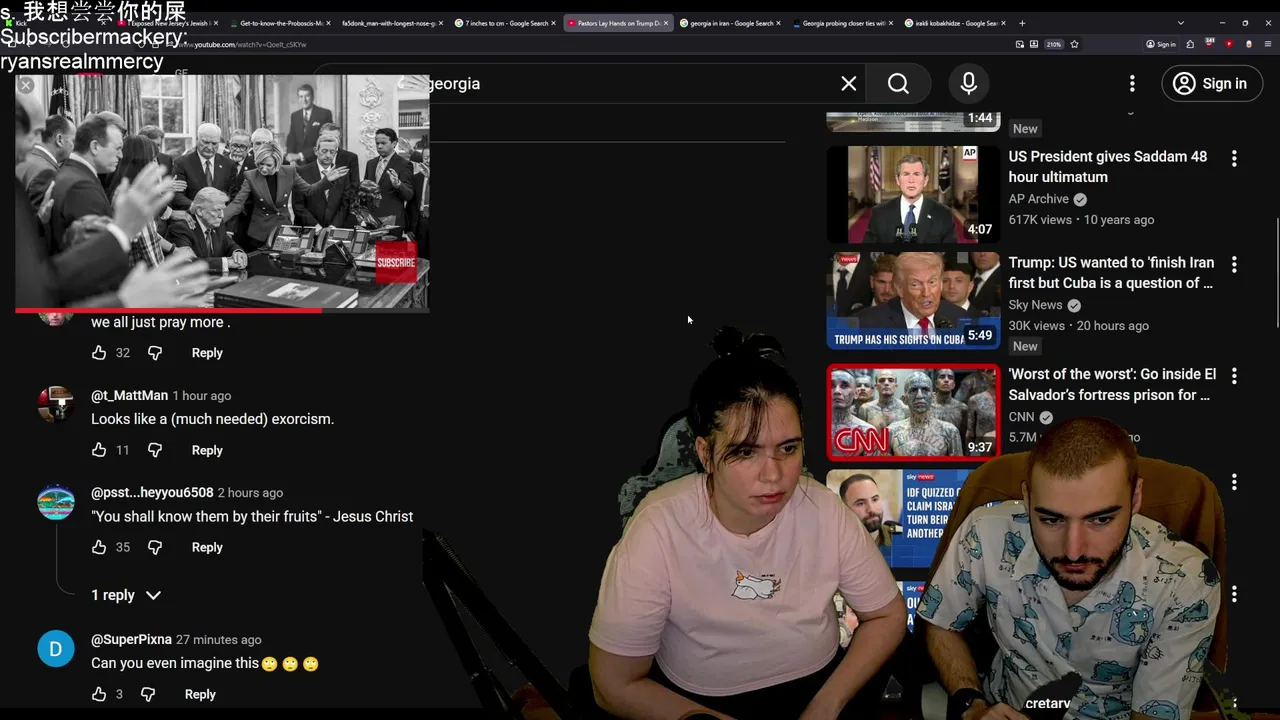Open the Firefox extensions puzzle icon
Image resolution: width=1280 pixels, height=720 pixels.
click(x=1190, y=44)
